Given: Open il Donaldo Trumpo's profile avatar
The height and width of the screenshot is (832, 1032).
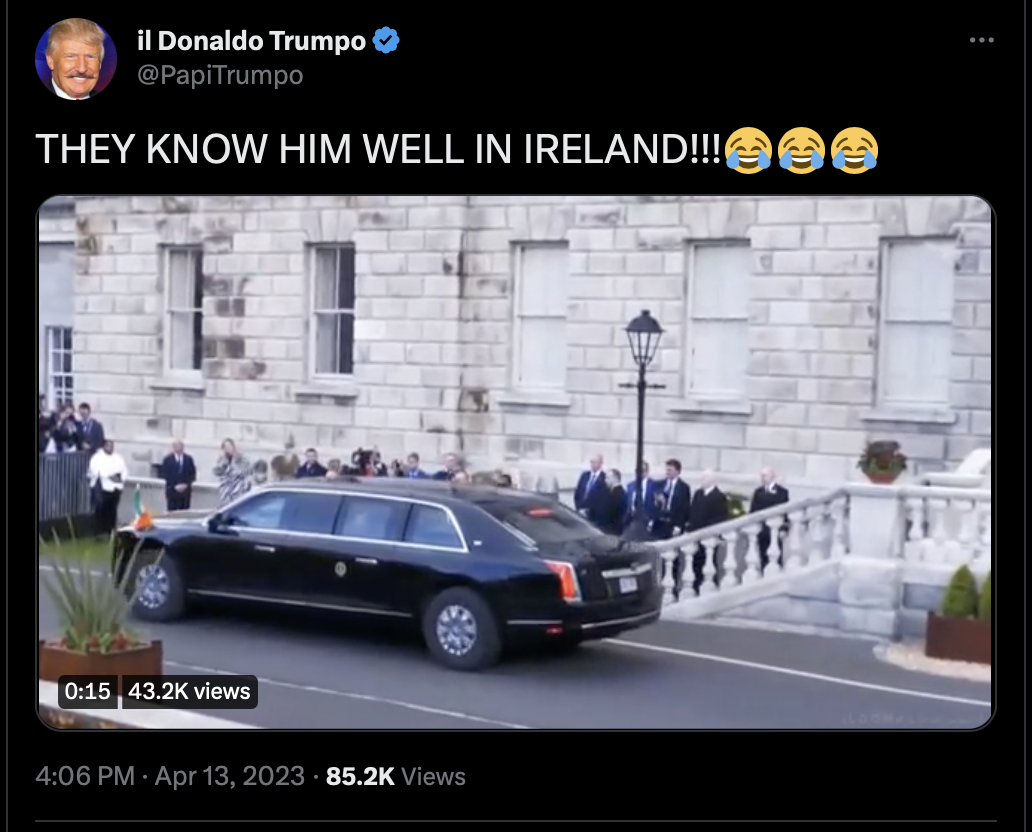Looking at the screenshot, I should (x=76, y=59).
